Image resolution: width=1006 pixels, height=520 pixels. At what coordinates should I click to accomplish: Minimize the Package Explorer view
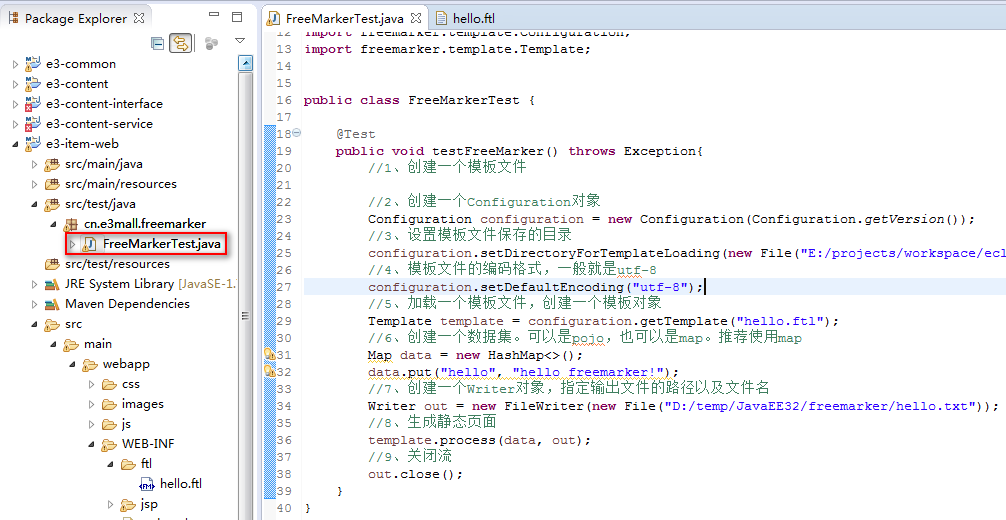tap(214, 15)
